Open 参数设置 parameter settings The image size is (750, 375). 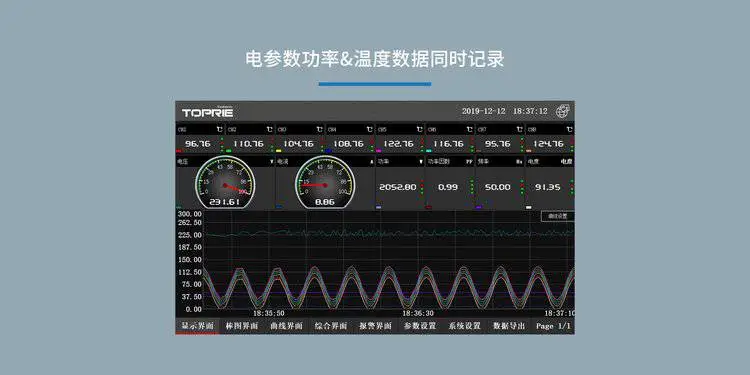(x=420, y=326)
